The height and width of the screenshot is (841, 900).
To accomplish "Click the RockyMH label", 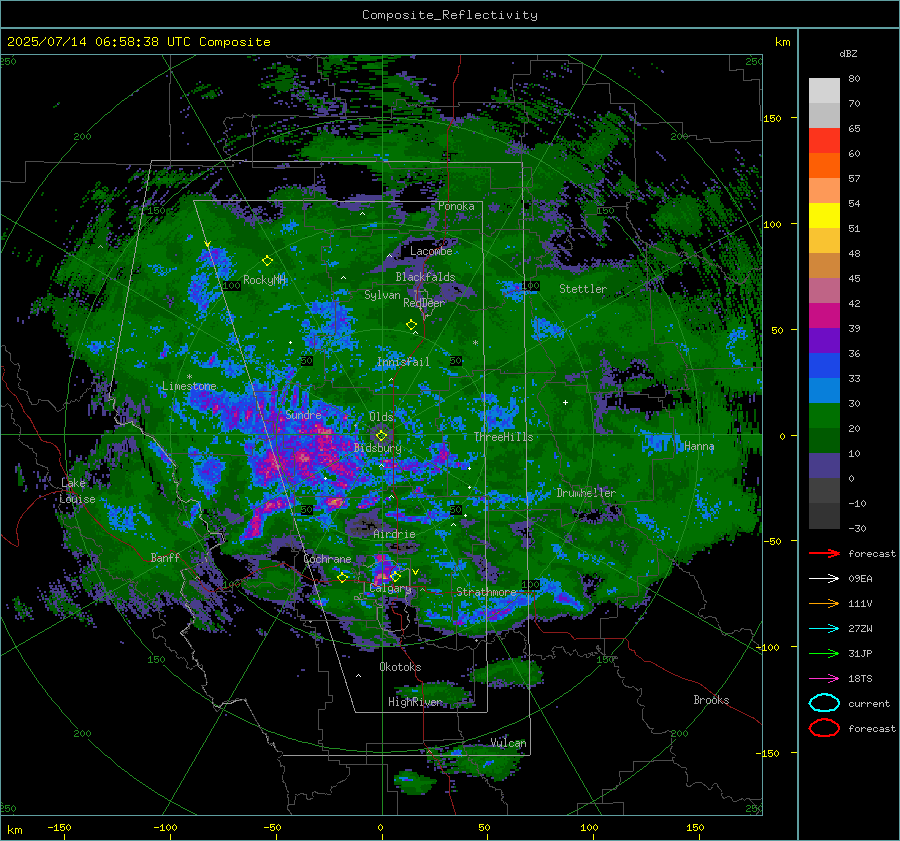I will (x=265, y=280).
